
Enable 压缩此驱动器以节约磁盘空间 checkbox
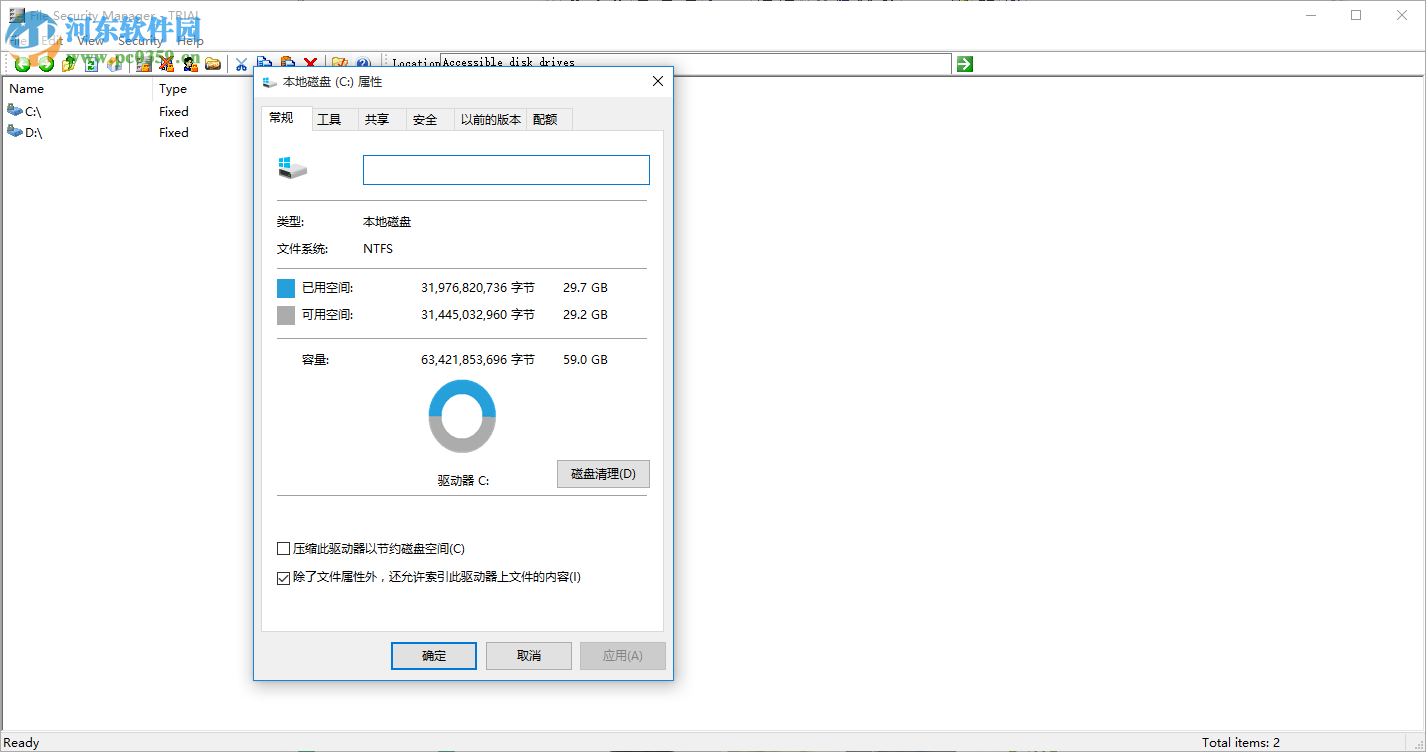[283, 548]
